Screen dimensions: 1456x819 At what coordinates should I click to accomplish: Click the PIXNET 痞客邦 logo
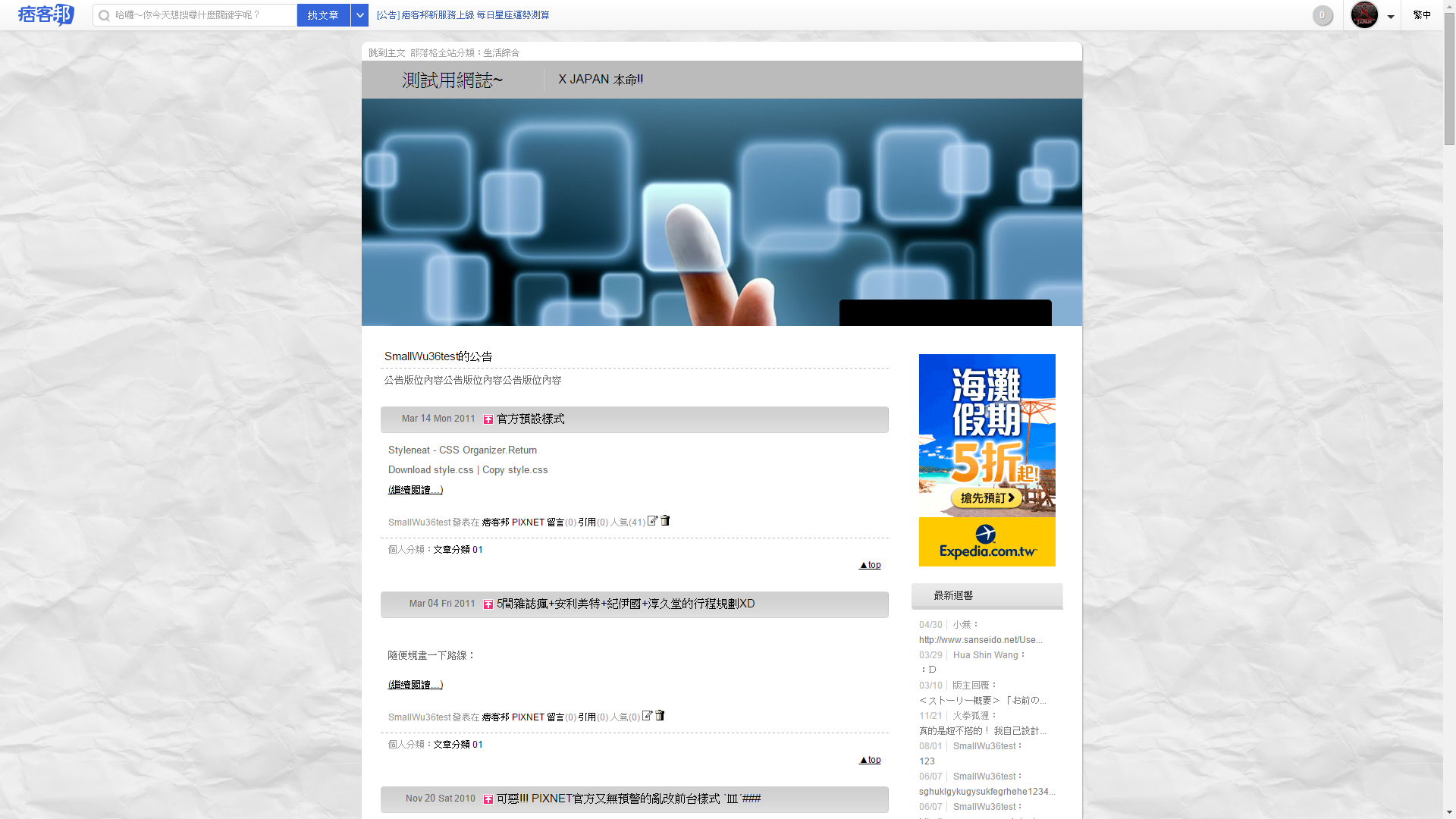tap(45, 14)
